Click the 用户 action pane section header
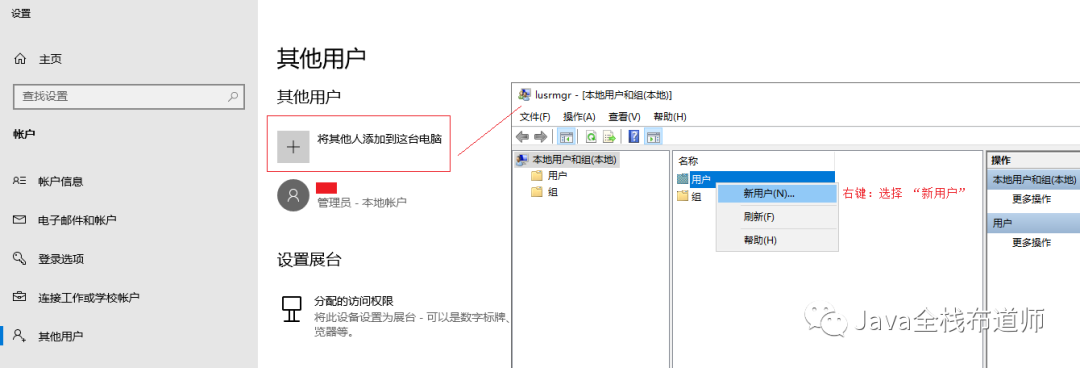Viewport: 1080px width, 368px height. coord(1033,223)
